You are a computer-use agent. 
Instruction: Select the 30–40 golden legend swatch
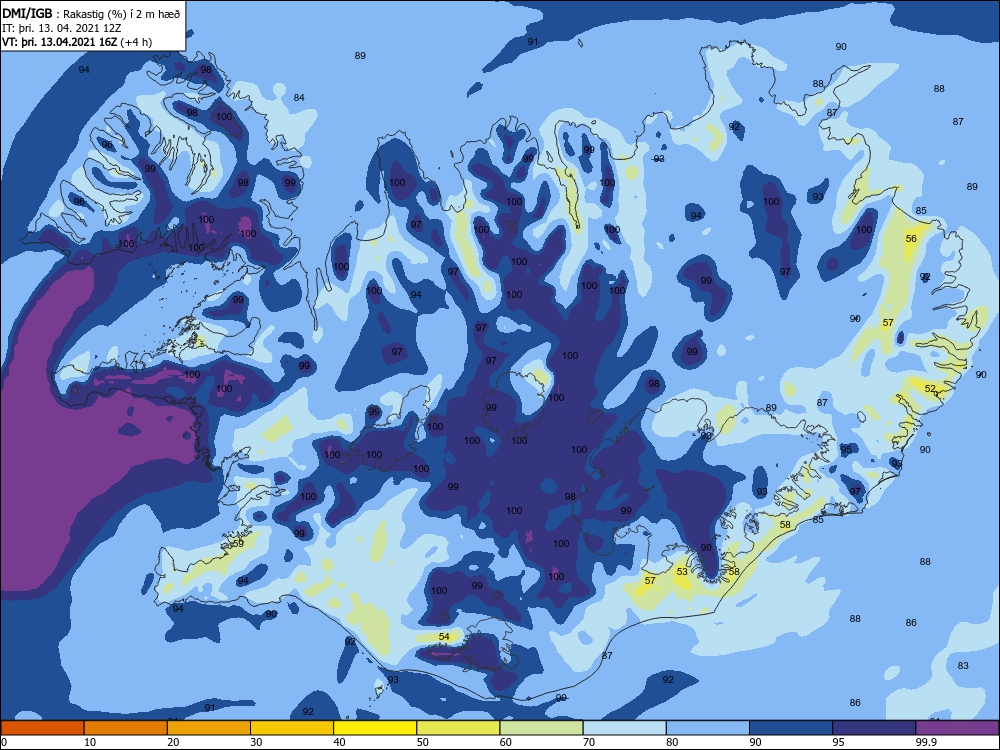[292, 728]
